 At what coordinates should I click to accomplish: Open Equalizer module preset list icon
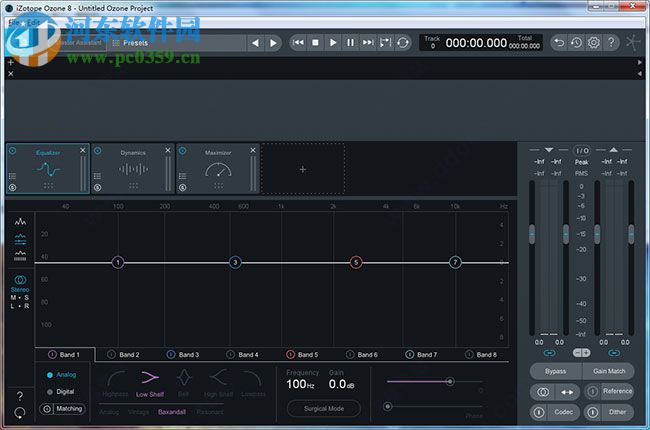click(12, 176)
